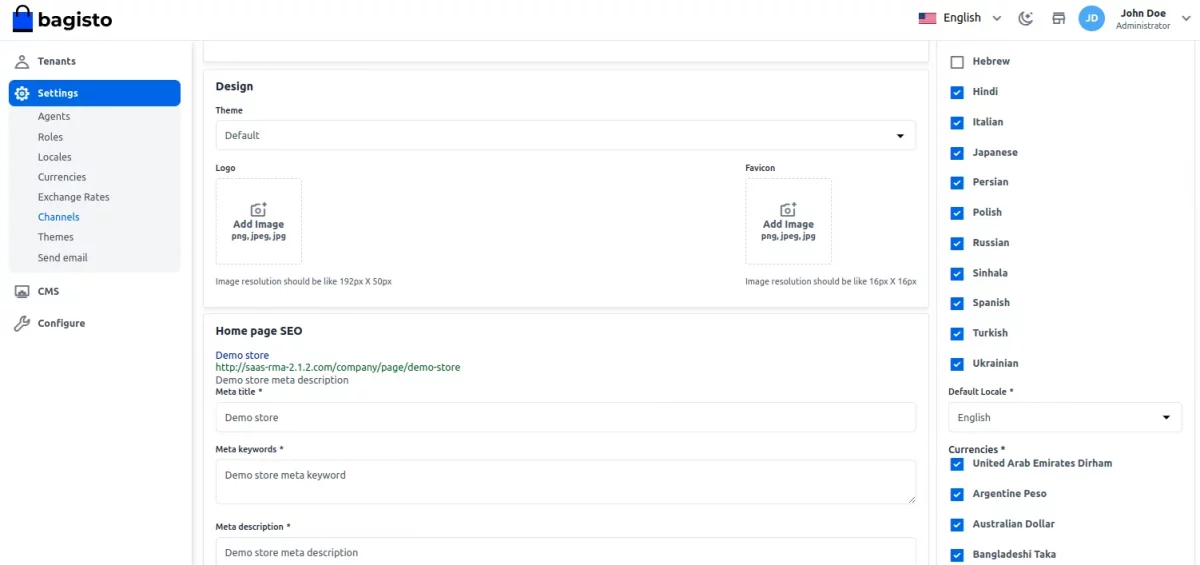This screenshot has height=565, width=1200.
Task: Go to Exchange Rates submenu
Action: pyautogui.click(x=74, y=197)
